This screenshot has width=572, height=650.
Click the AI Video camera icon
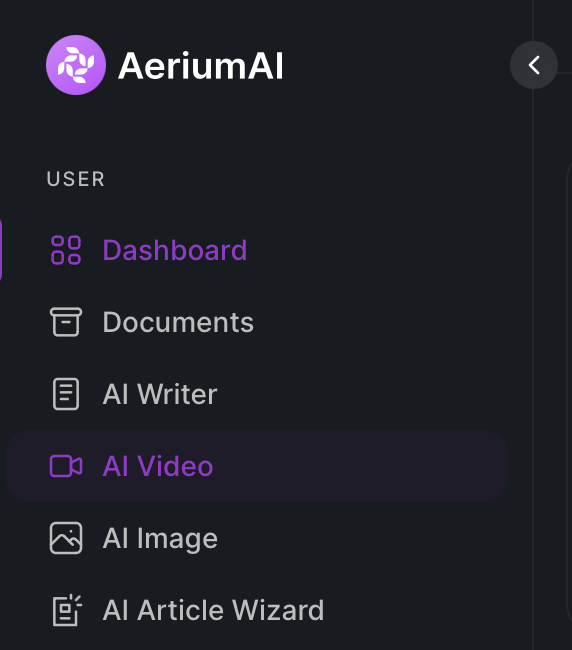pyautogui.click(x=65, y=466)
